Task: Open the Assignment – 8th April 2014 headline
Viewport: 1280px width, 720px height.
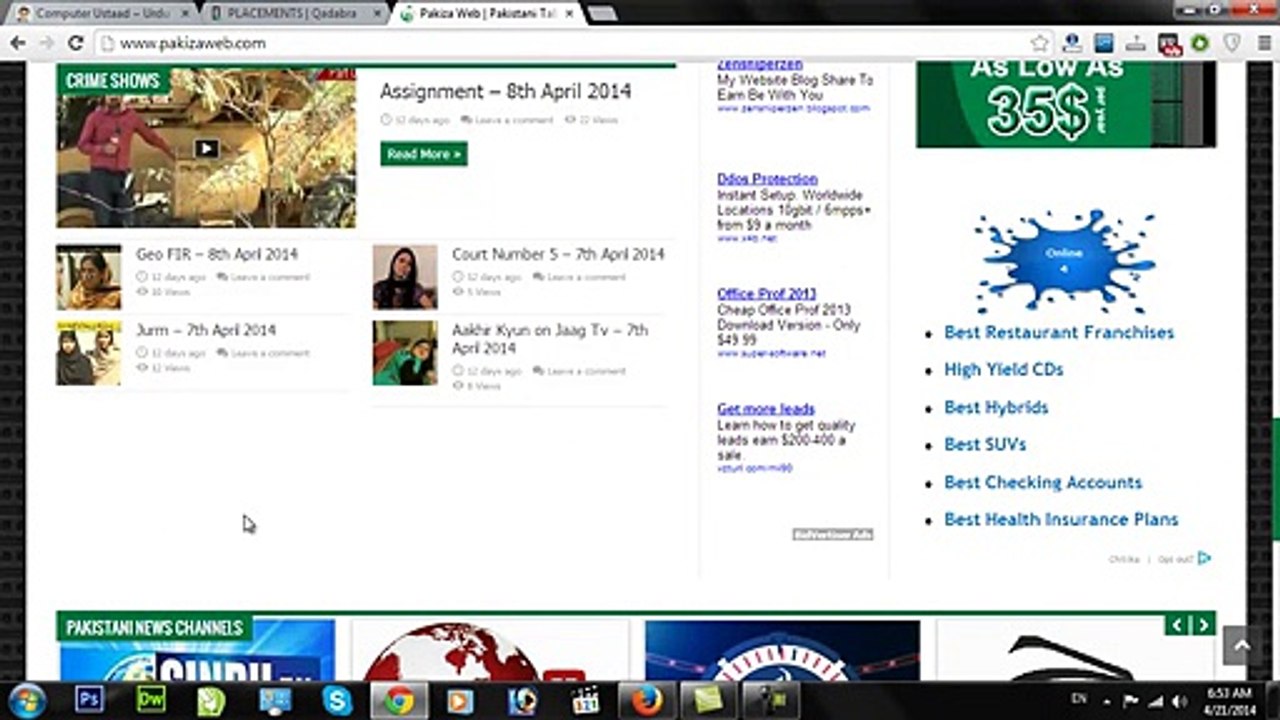Action: tap(505, 91)
